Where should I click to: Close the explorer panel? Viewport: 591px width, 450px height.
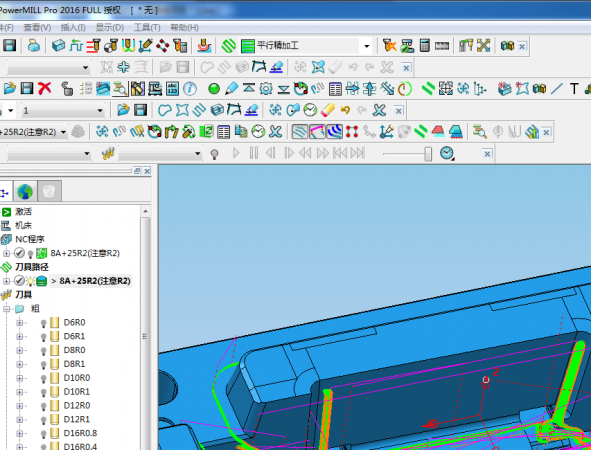point(147,171)
